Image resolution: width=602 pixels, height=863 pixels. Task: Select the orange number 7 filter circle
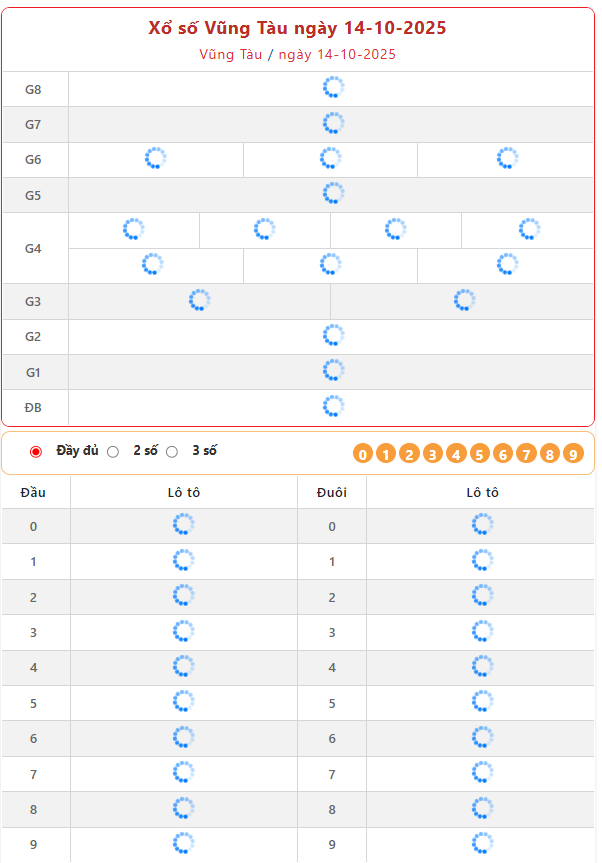coord(526,454)
